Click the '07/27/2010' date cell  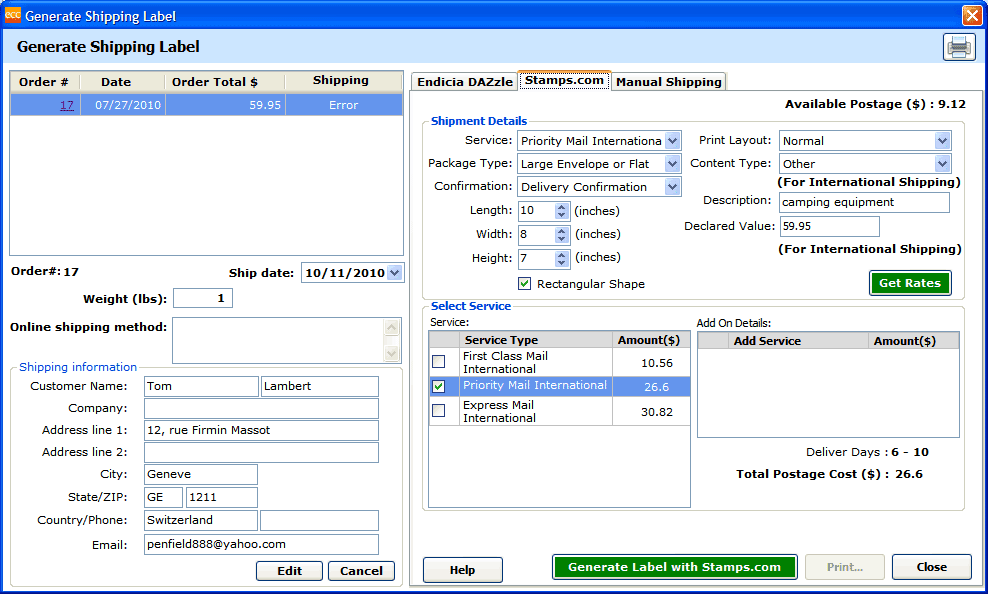123,105
